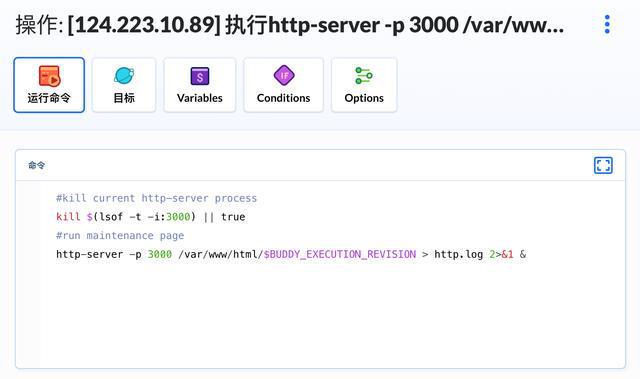The image size is (640, 379).
Task: Click the http-server -p 3000 command line
Action: (291, 255)
